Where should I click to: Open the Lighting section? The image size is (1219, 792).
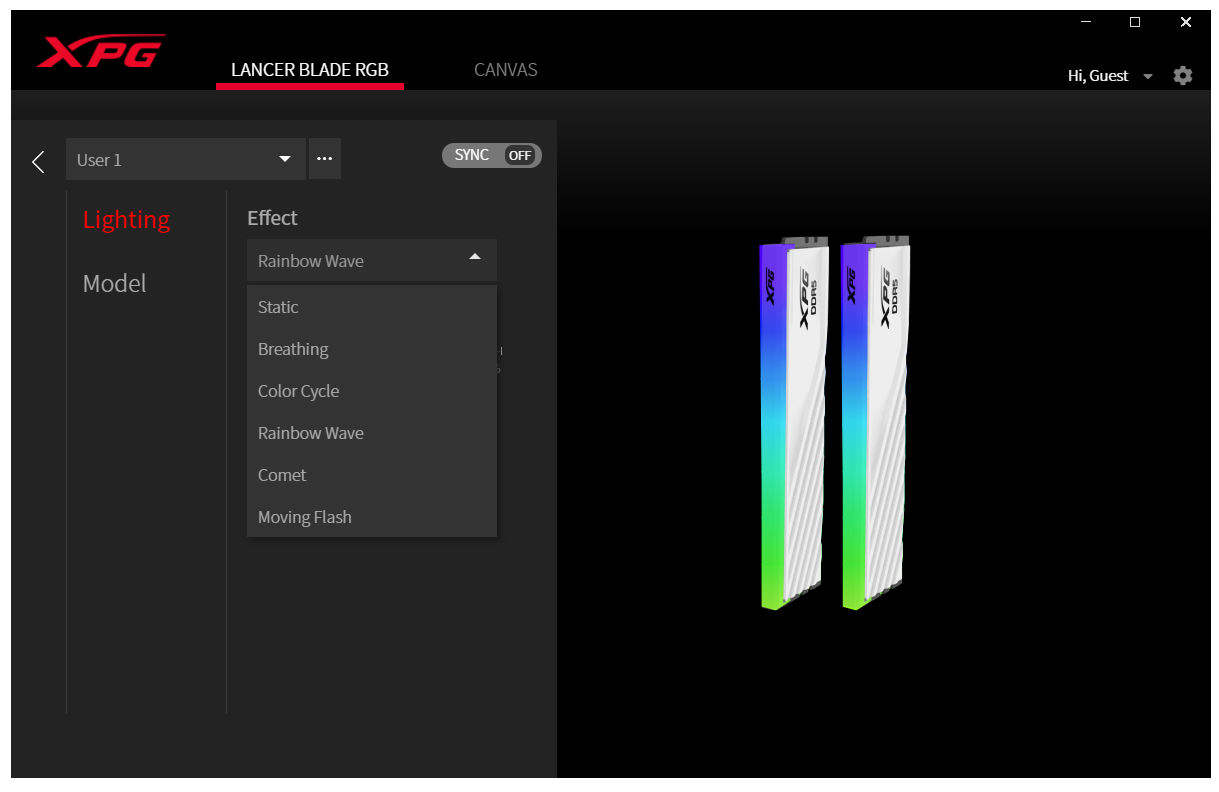tap(126, 220)
